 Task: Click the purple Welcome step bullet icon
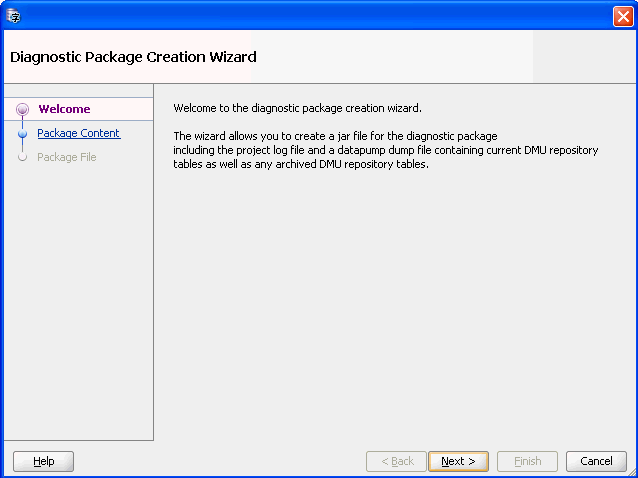coord(23,110)
